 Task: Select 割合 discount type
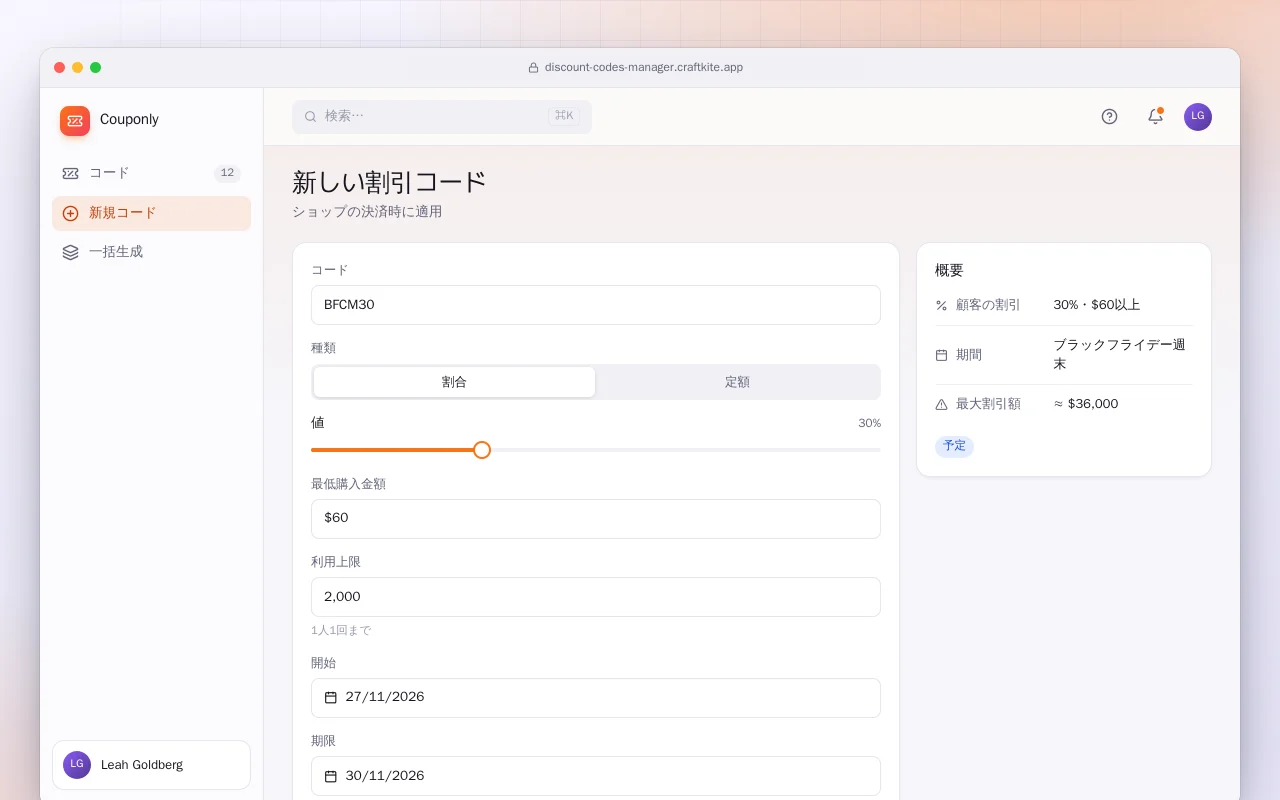coord(454,382)
